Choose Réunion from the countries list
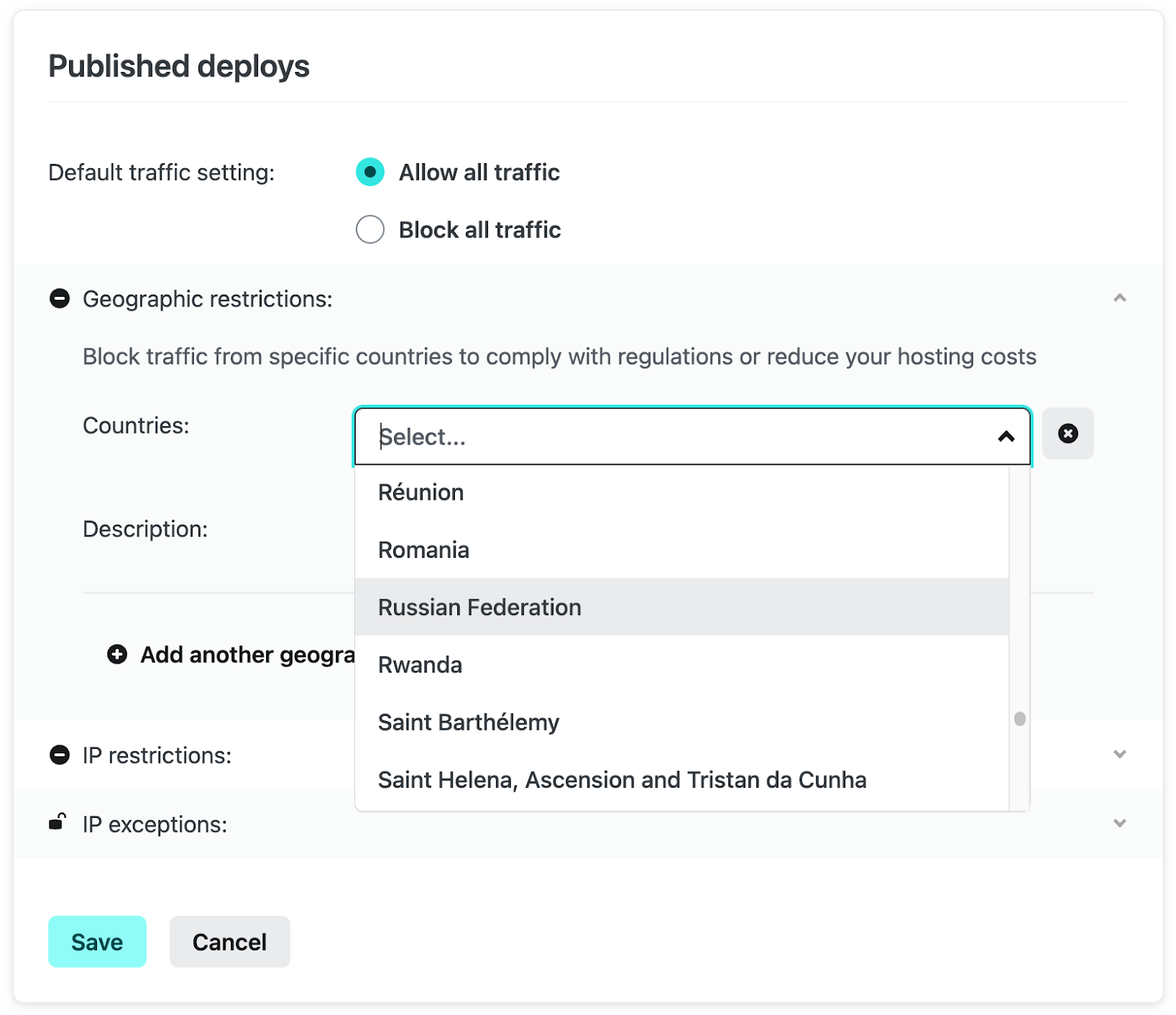Image resolution: width=1176 pixels, height=1015 pixels. tap(420, 492)
